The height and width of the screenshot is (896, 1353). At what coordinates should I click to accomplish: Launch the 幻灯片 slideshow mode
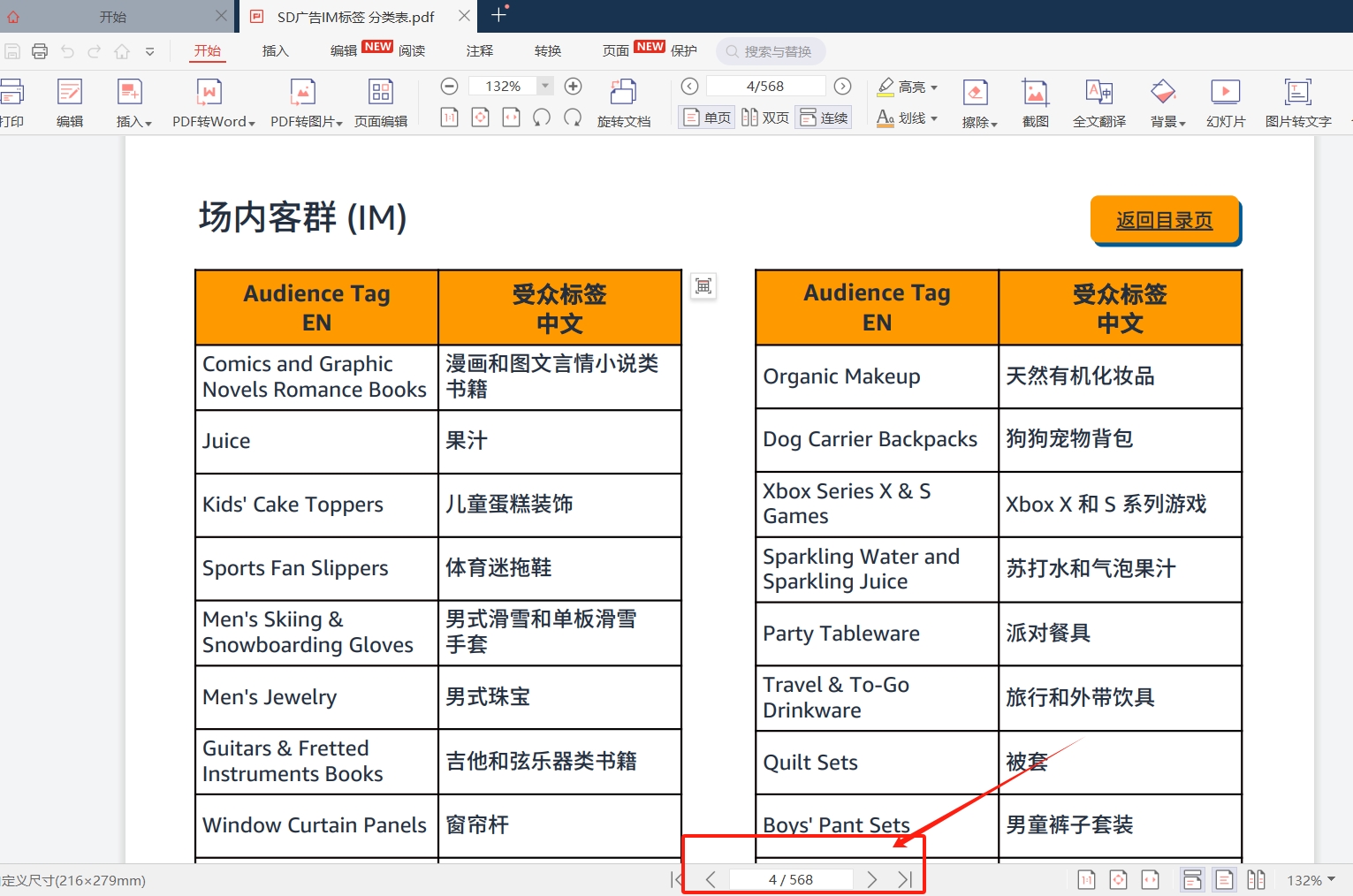[x=1225, y=102]
